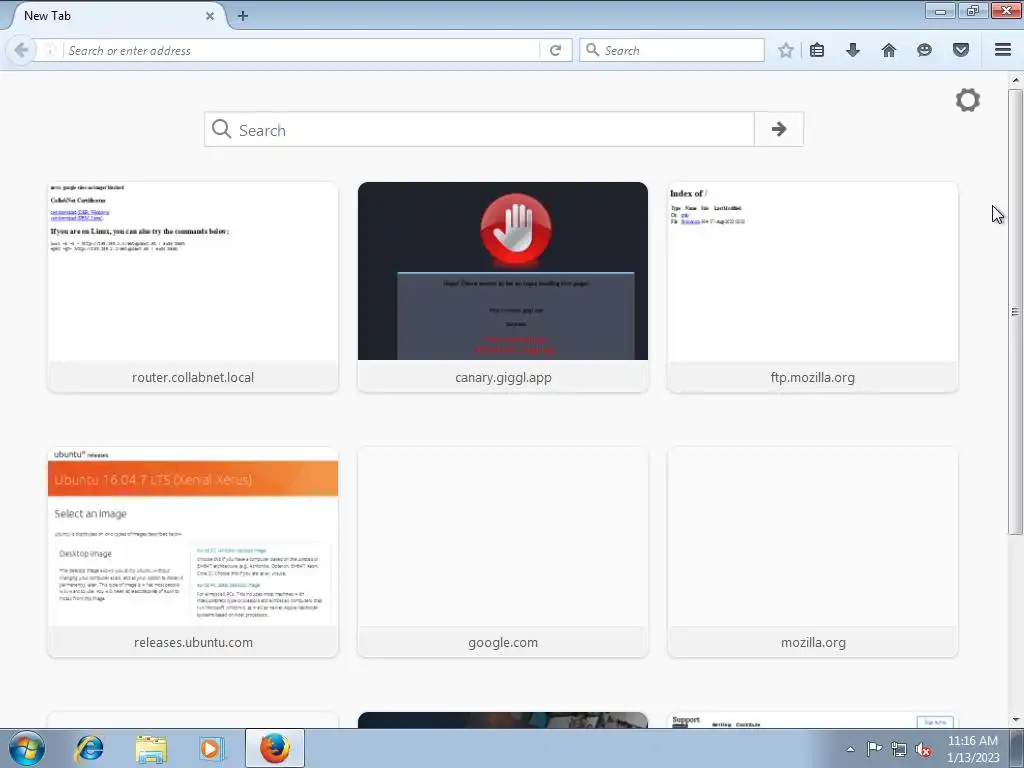The image size is (1024, 768).
Task: Open the network status tray icon
Action: (x=899, y=749)
